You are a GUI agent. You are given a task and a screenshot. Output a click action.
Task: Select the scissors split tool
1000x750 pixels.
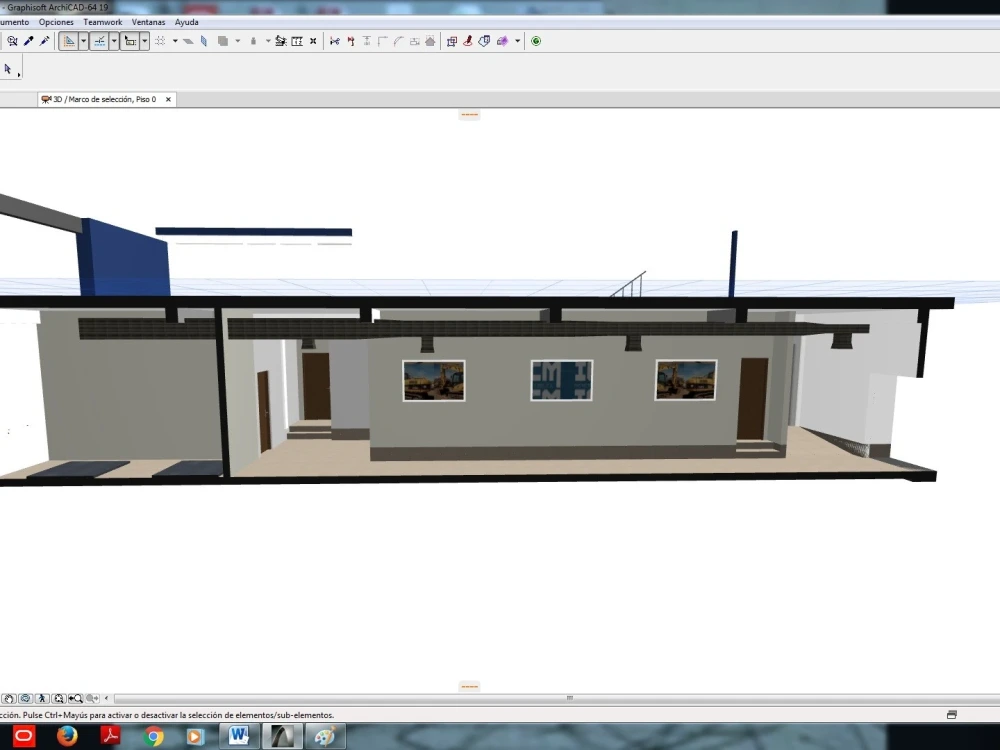coord(334,41)
